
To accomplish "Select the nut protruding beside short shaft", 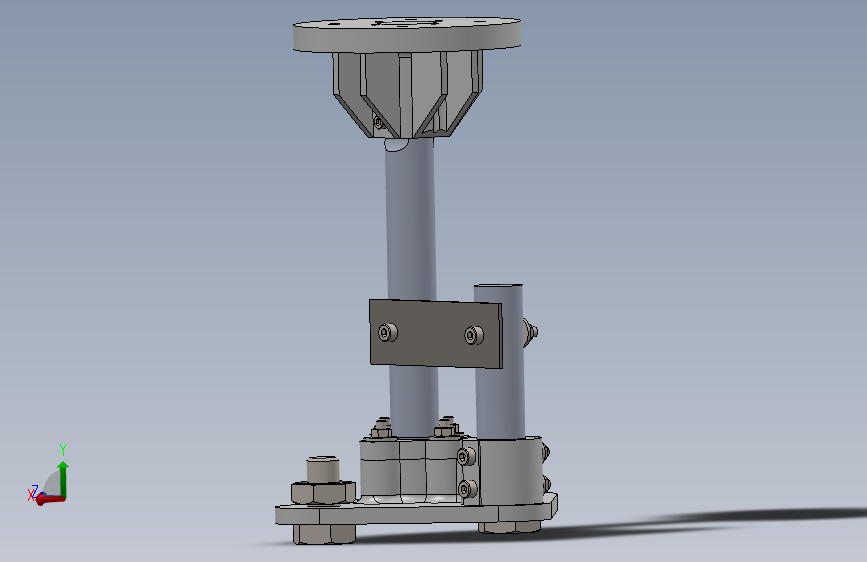I will coord(530,332).
